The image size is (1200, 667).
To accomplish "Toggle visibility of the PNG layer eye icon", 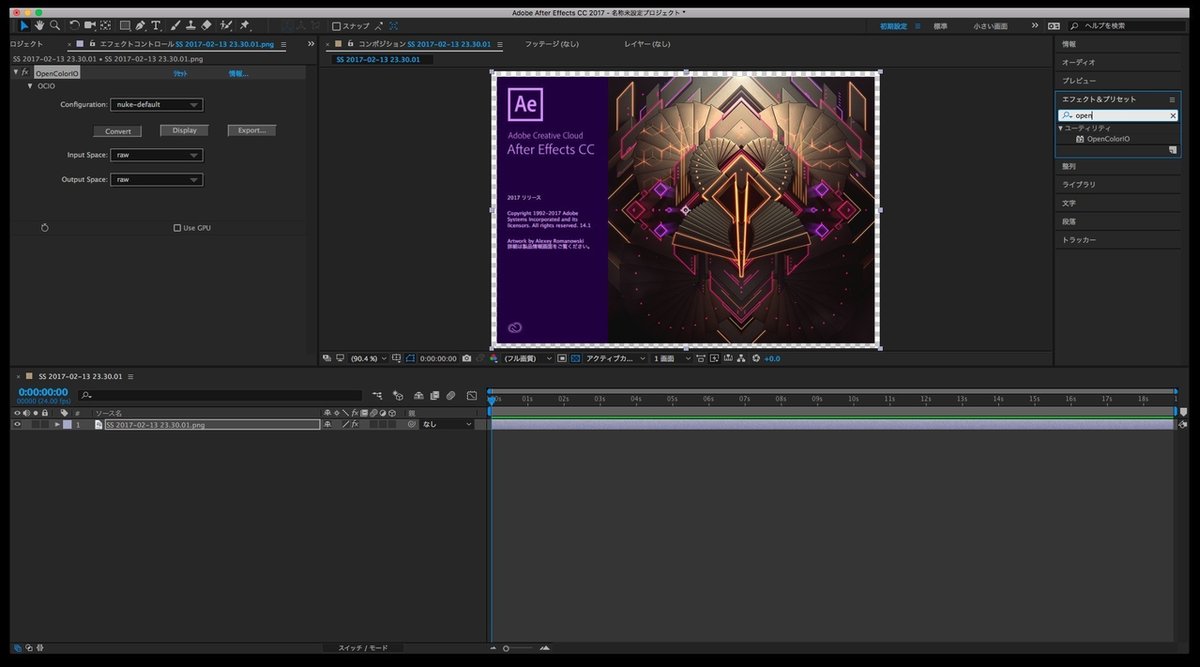I will pyautogui.click(x=16, y=423).
